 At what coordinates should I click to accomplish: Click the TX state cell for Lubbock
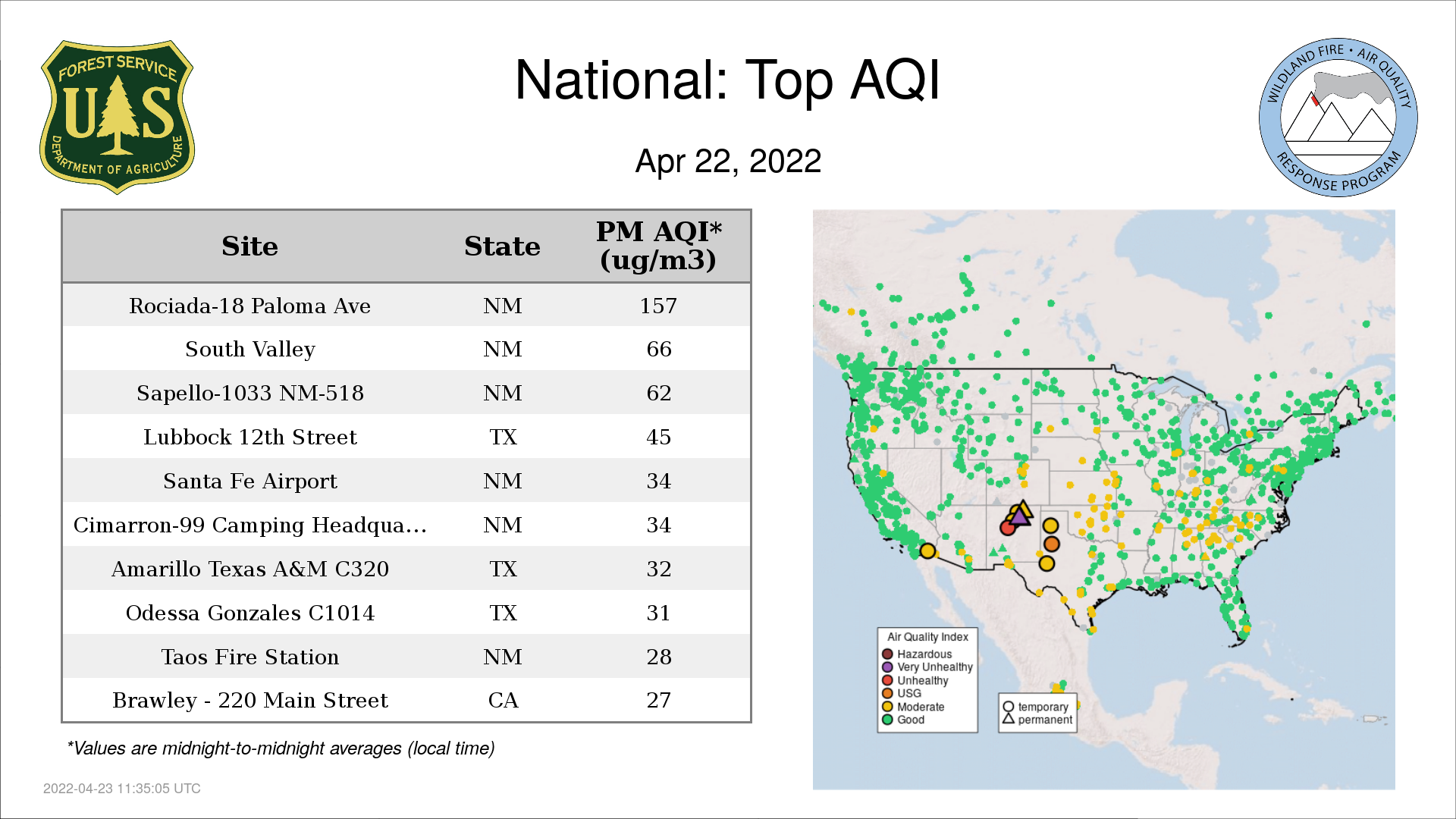click(x=503, y=437)
